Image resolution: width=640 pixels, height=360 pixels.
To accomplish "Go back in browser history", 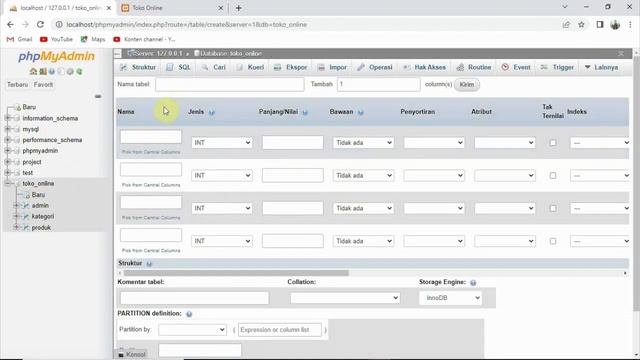I will tap(10, 24).
